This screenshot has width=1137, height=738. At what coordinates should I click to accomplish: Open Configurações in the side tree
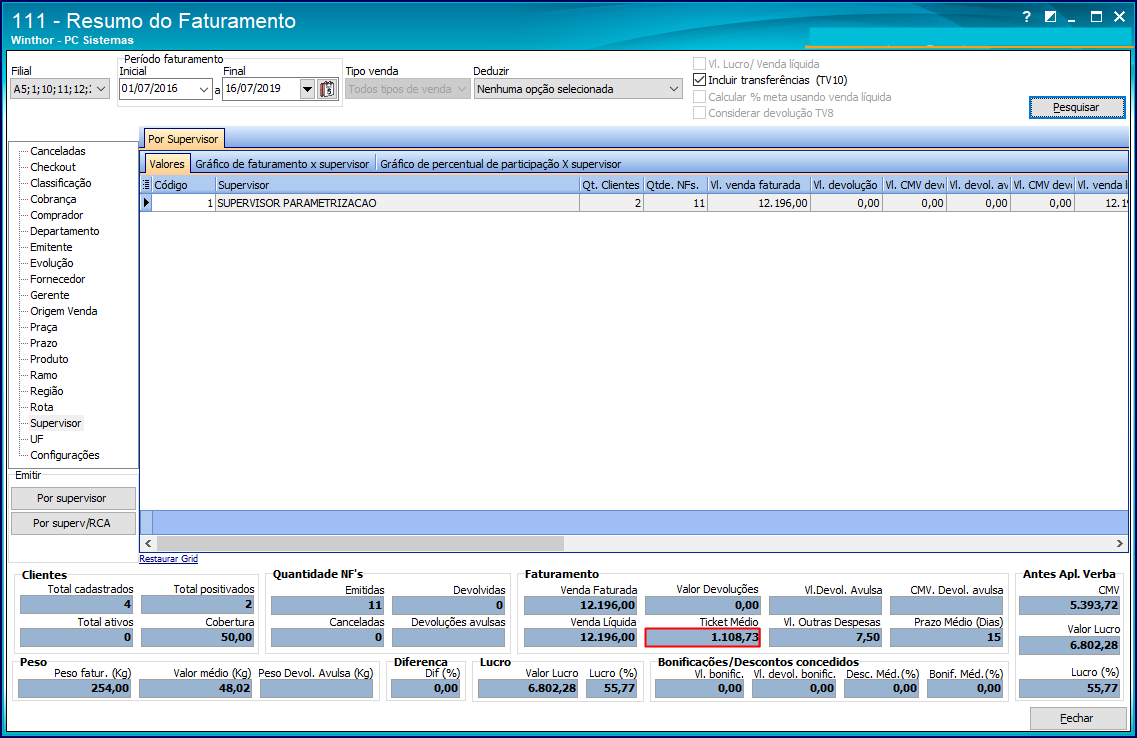tap(65, 455)
